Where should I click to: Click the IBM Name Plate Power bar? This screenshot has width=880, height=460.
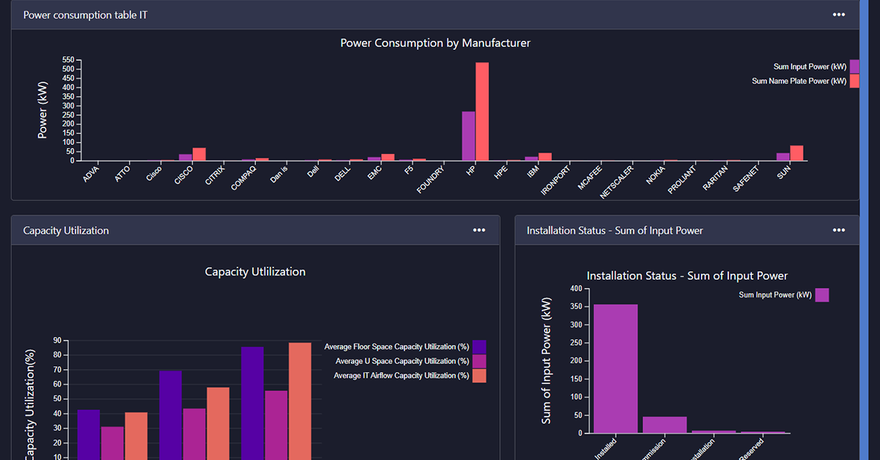[545, 157]
